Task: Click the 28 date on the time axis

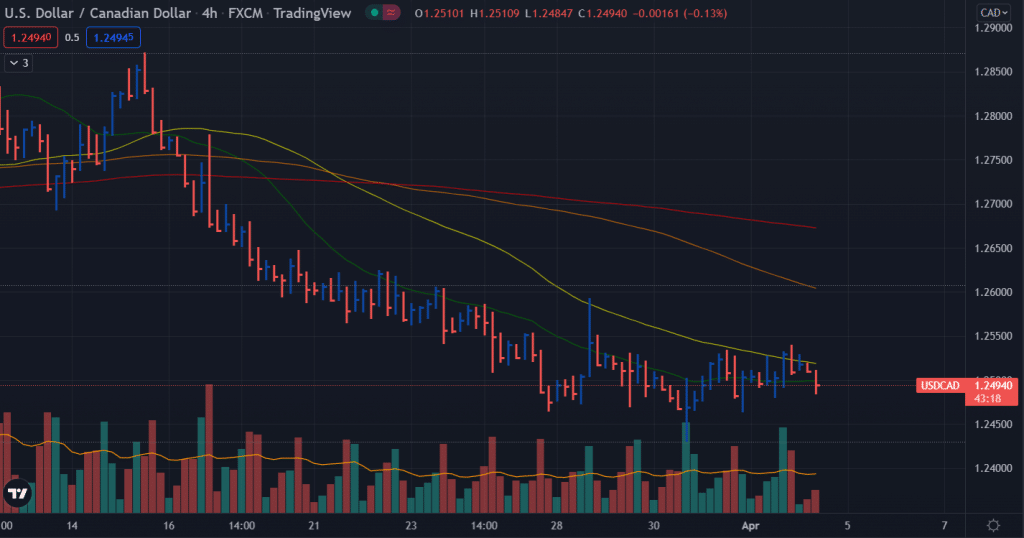Action: 556,526
